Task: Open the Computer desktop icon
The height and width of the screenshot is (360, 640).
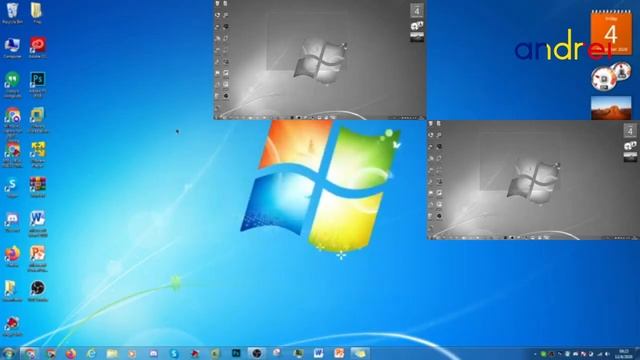Action: [x=12, y=48]
